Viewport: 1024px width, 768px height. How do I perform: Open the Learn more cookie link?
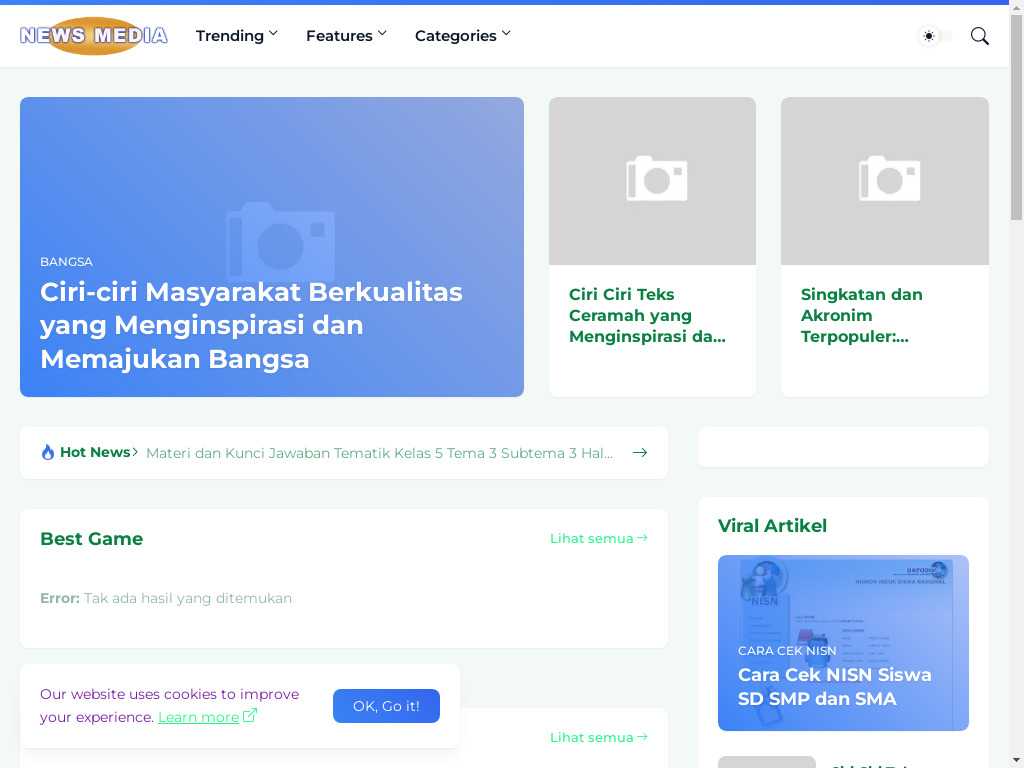[198, 717]
